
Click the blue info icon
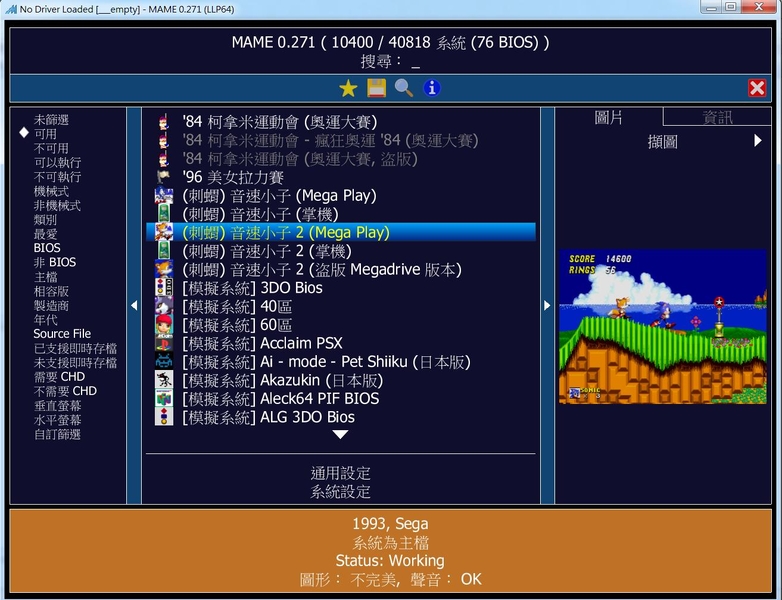(x=431, y=88)
